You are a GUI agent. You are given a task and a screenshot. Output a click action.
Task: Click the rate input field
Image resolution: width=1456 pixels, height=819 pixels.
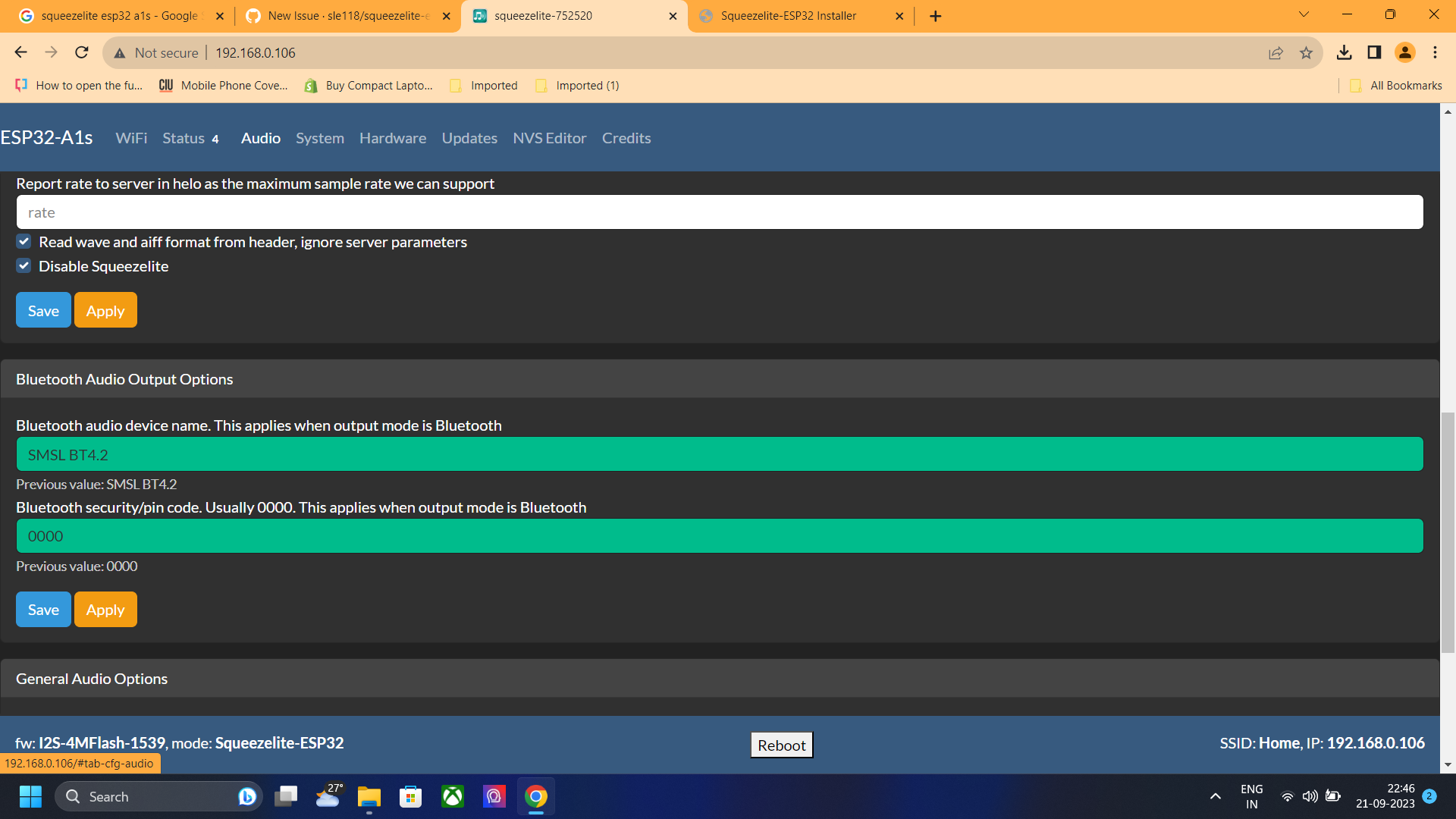click(x=303, y=212)
